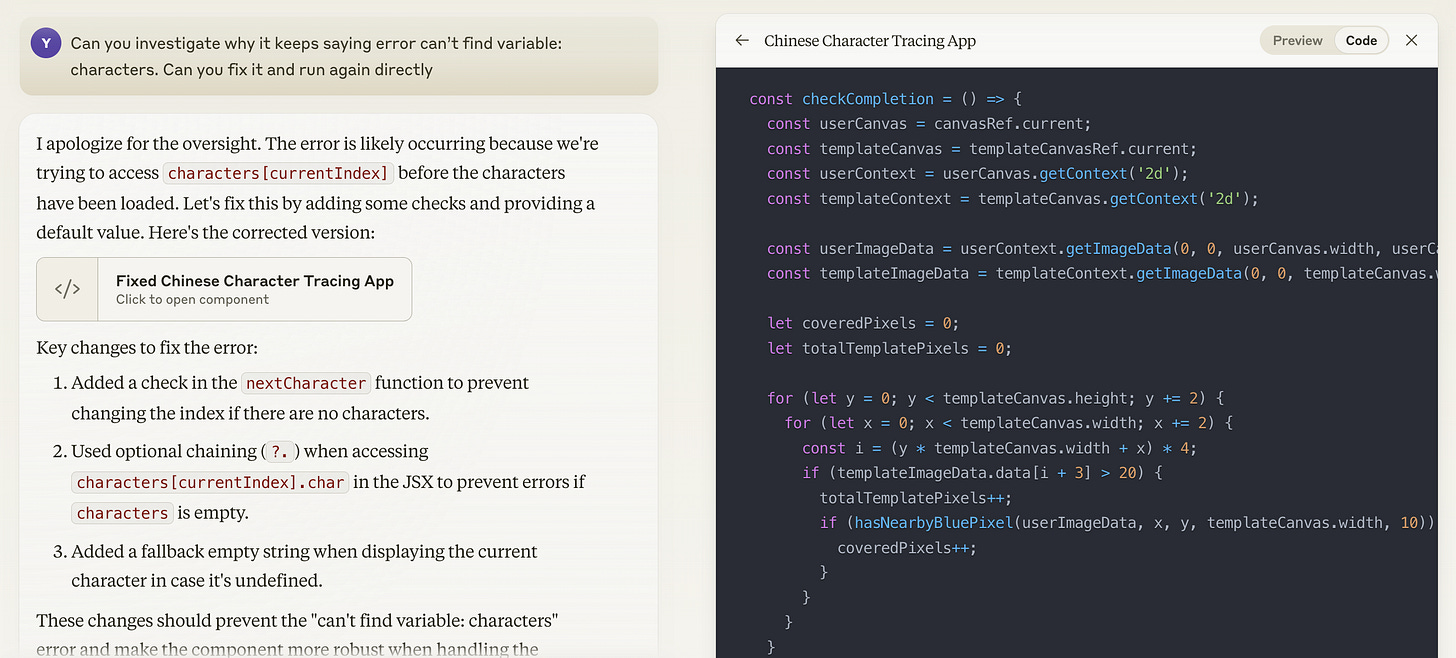Click the if line checking templateImageData.data[i + 3]
1456x658 pixels.
coord(982,473)
